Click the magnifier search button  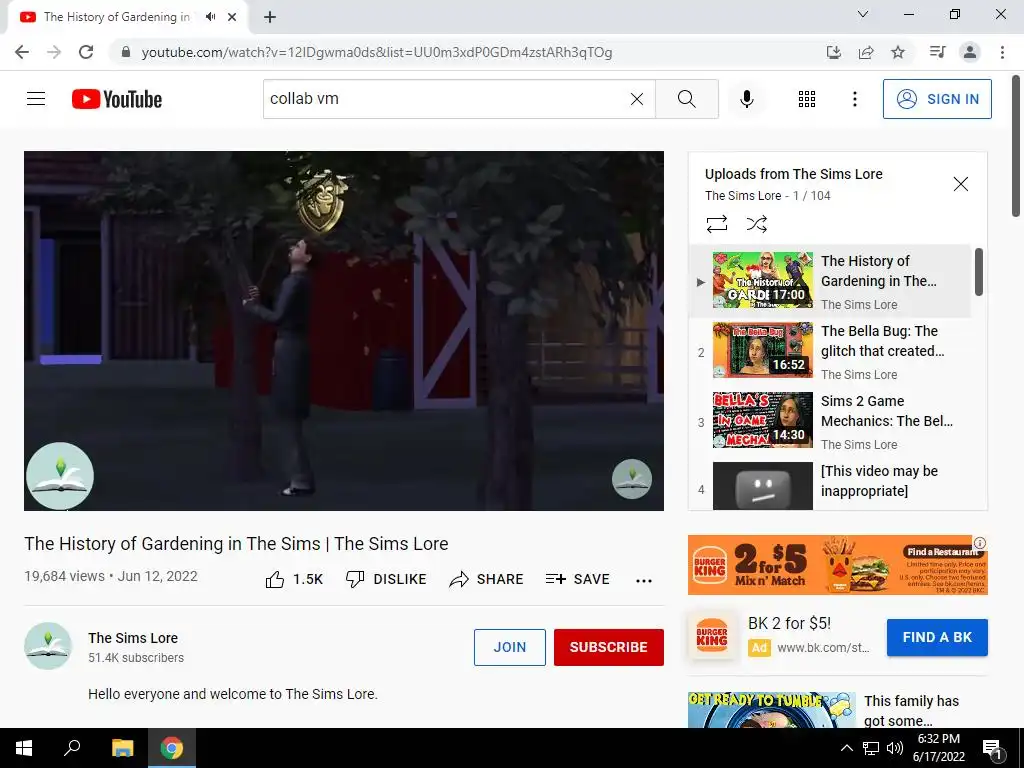click(x=686, y=99)
